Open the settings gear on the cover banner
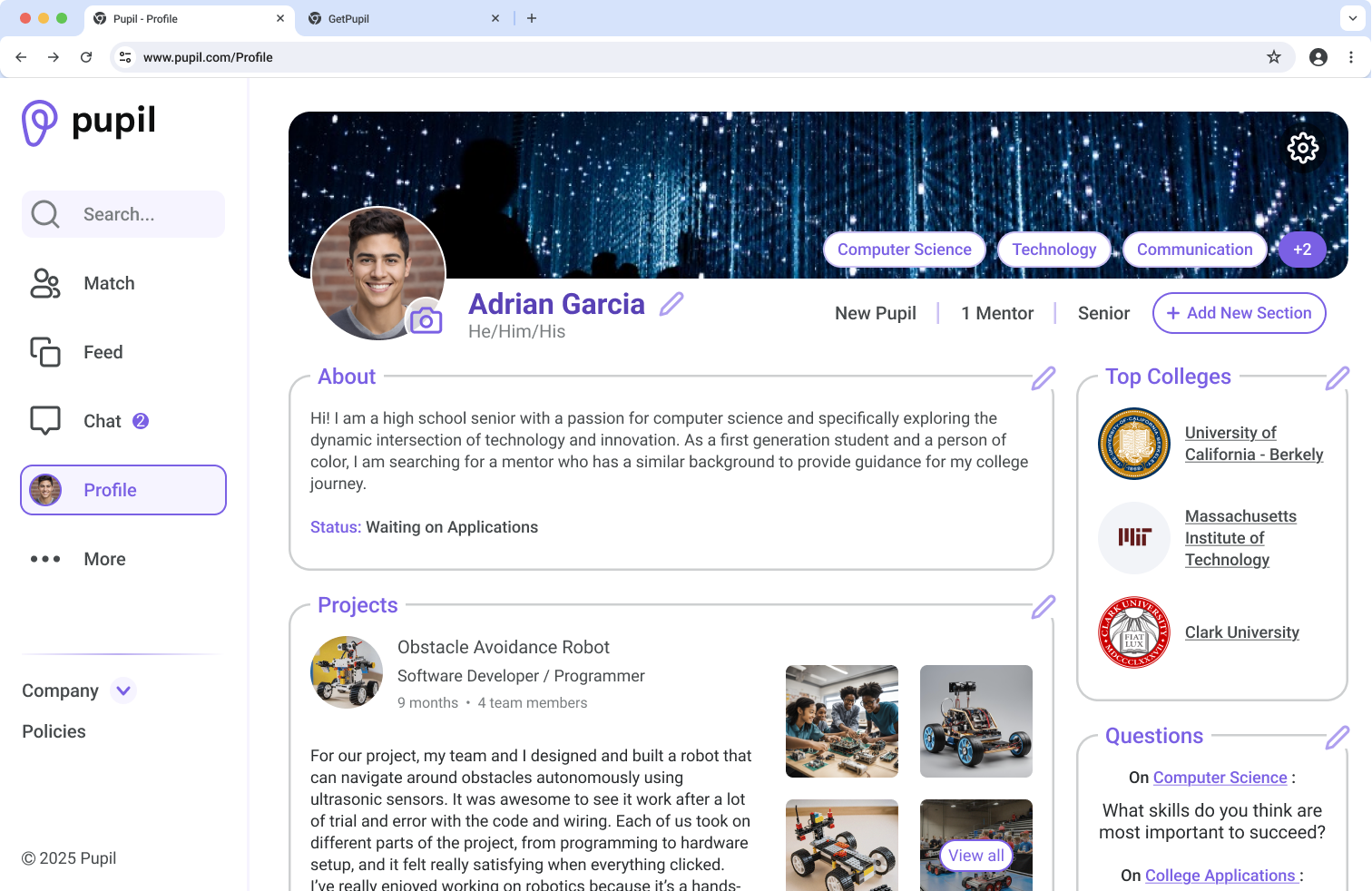 [x=1303, y=148]
